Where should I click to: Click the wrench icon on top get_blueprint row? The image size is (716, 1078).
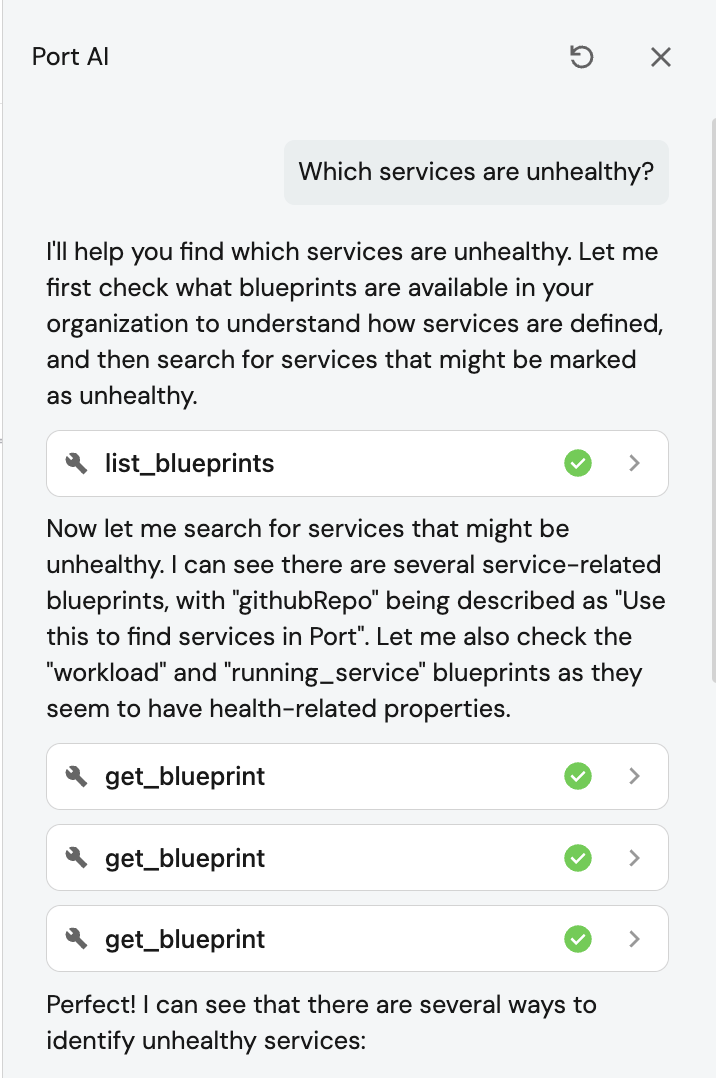(x=77, y=776)
